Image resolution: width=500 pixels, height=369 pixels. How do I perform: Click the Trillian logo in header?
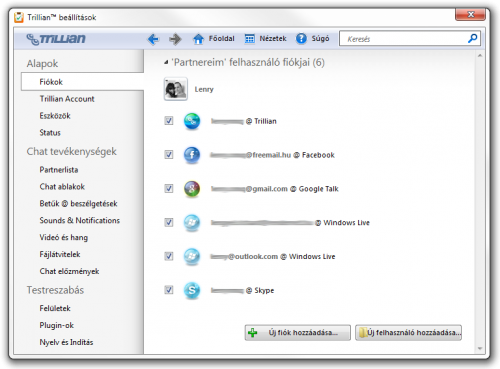click(x=56, y=39)
